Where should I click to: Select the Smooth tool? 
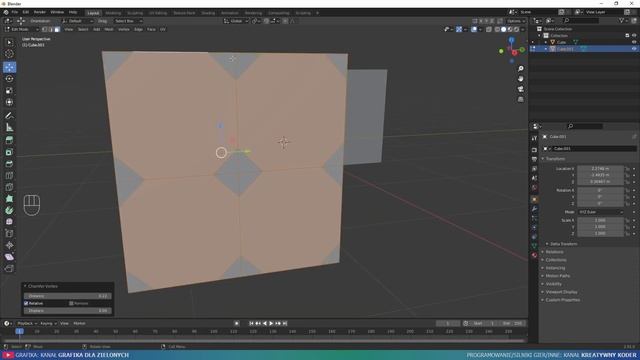(9, 222)
